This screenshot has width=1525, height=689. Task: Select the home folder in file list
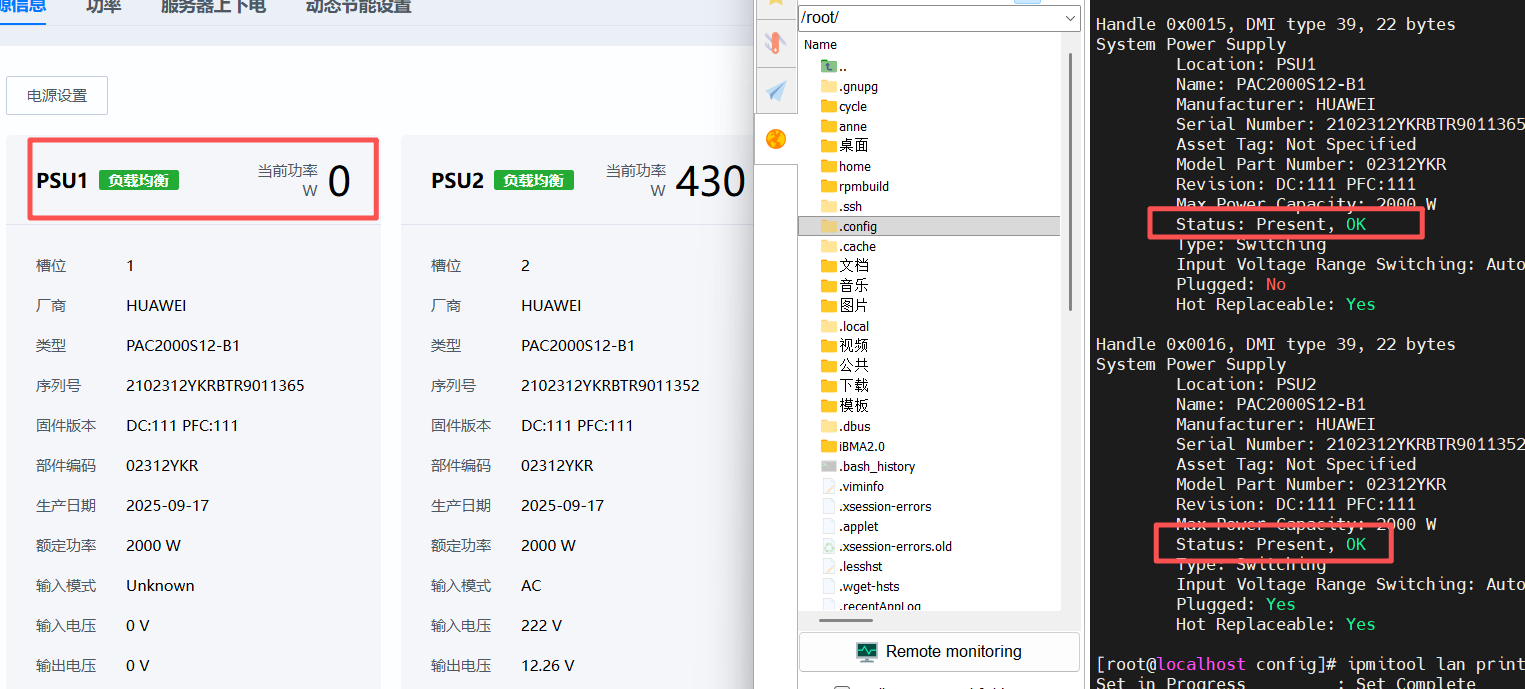point(854,166)
